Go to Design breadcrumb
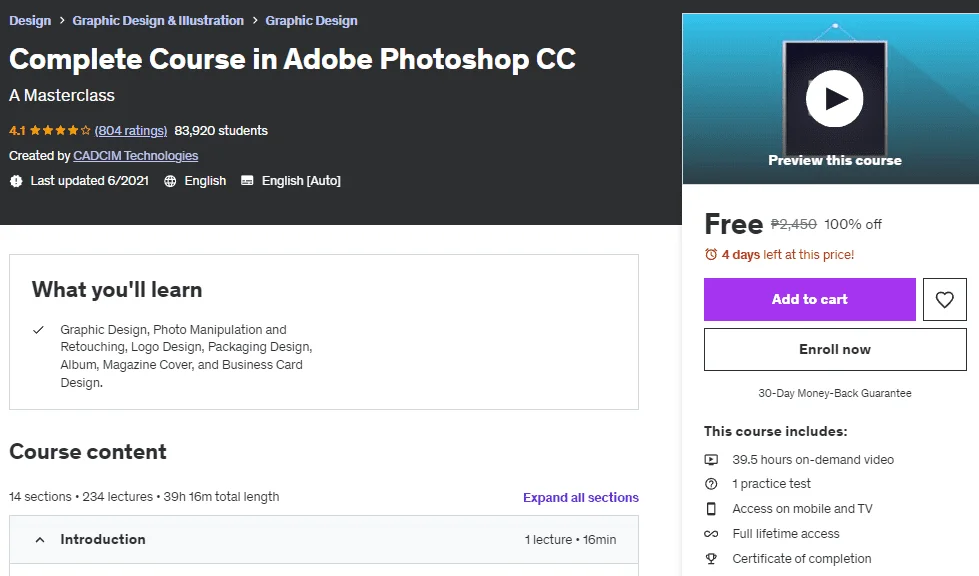The image size is (979, 576). pyautogui.click(x=30, y=21)
